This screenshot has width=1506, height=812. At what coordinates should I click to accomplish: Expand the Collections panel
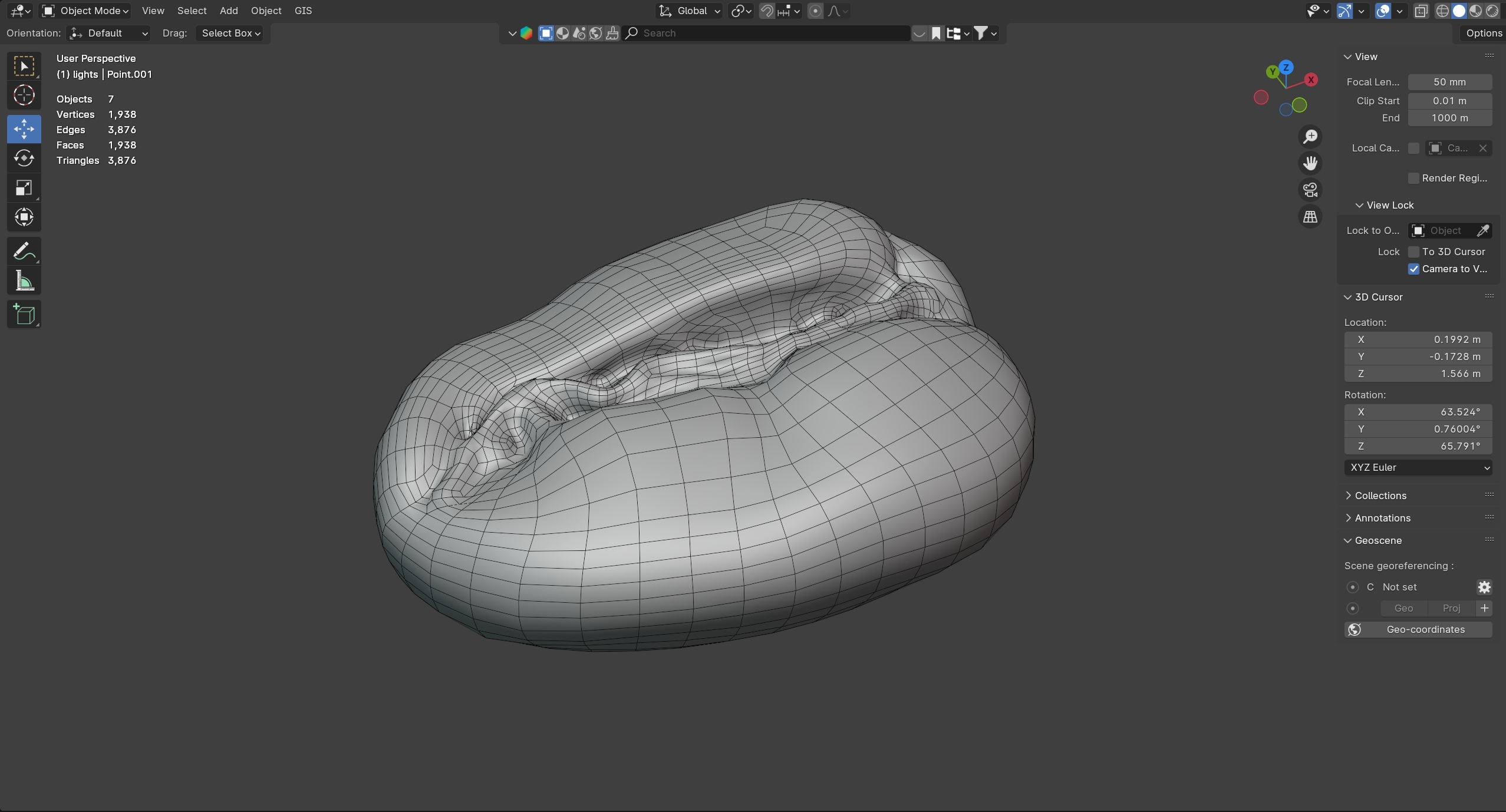coord(1380,496)
